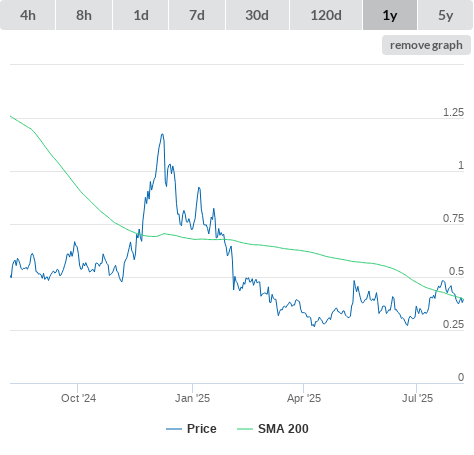This screenshot has height=455, width=474.
Task: Select the 7d range tab
Action: (197, 15)
